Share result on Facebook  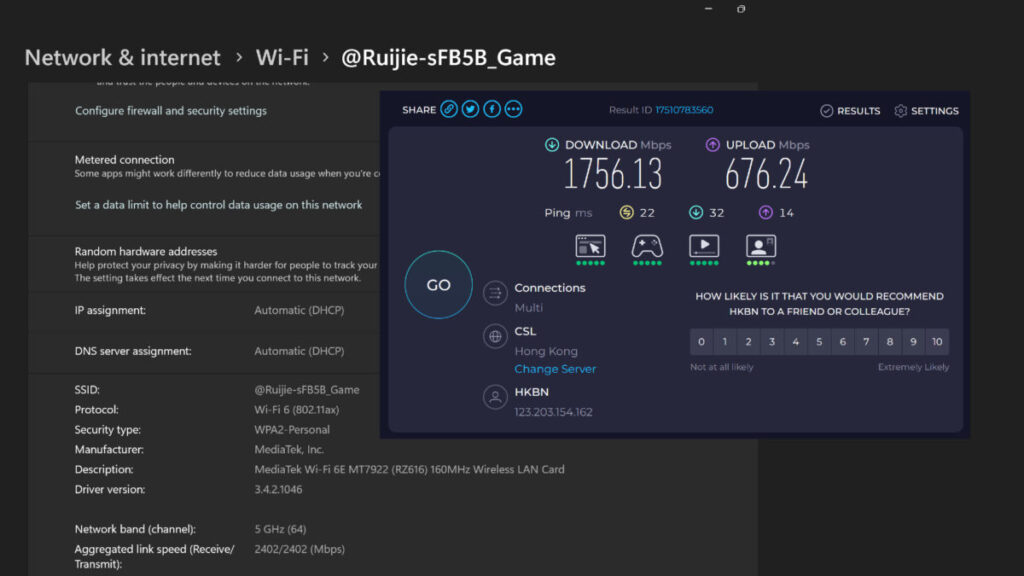click(x=492, y=109)
